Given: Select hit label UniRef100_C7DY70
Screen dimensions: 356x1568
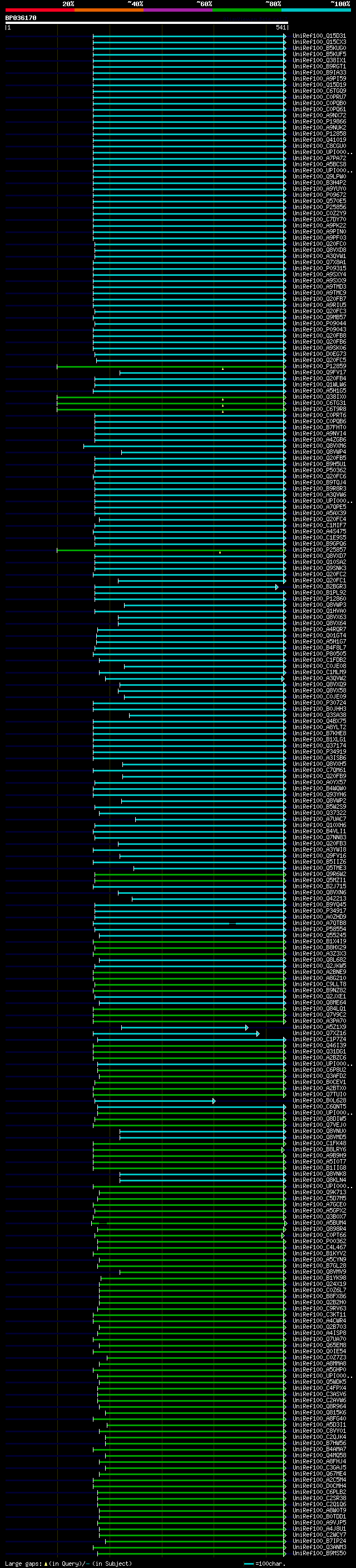Looking at the screenshot, I should pyautogui.click(x=319, y=219).
